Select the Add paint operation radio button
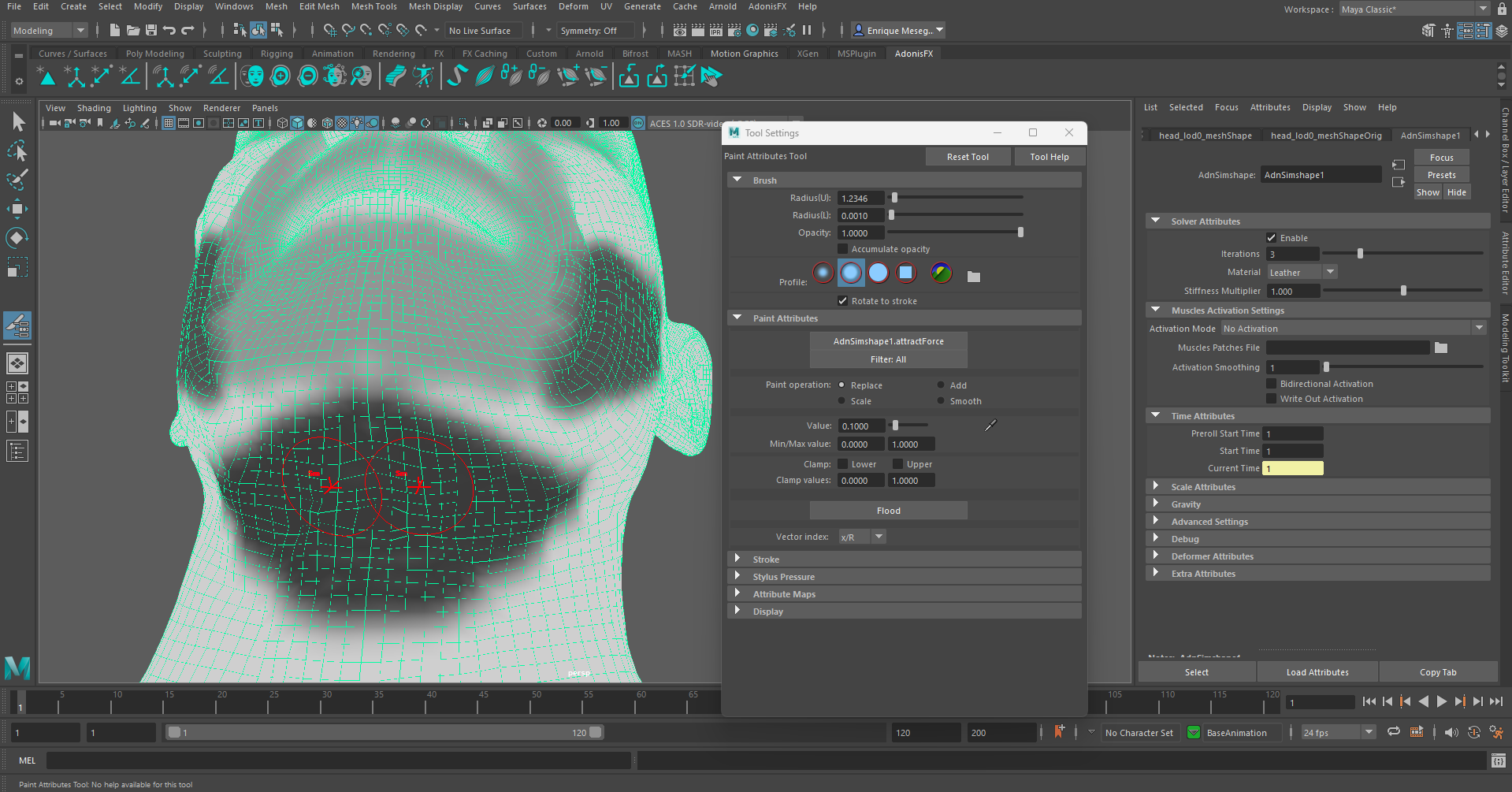 click(x=941, y=385)
